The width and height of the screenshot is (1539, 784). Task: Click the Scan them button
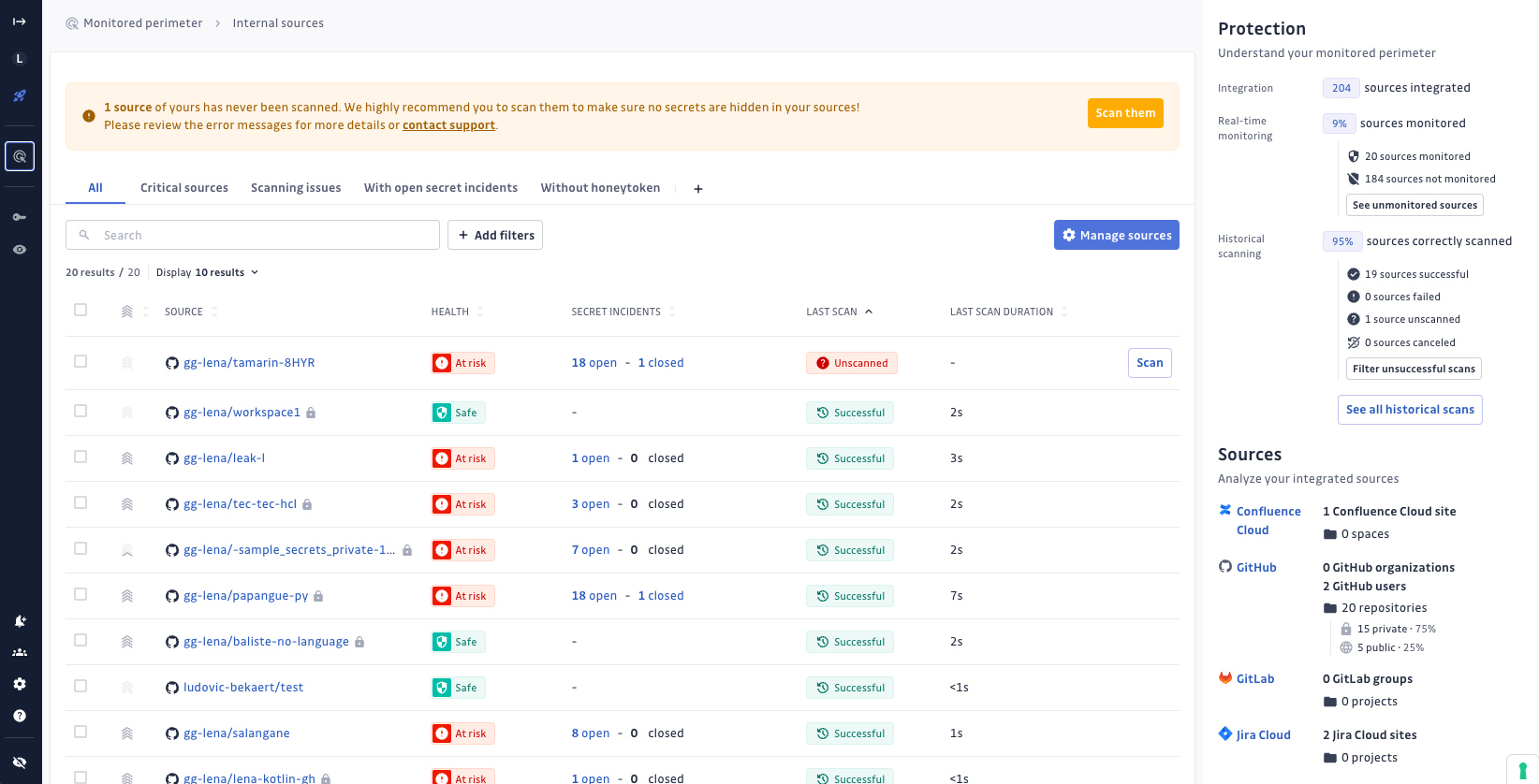pyautogui.click(x=1125, y=113)
